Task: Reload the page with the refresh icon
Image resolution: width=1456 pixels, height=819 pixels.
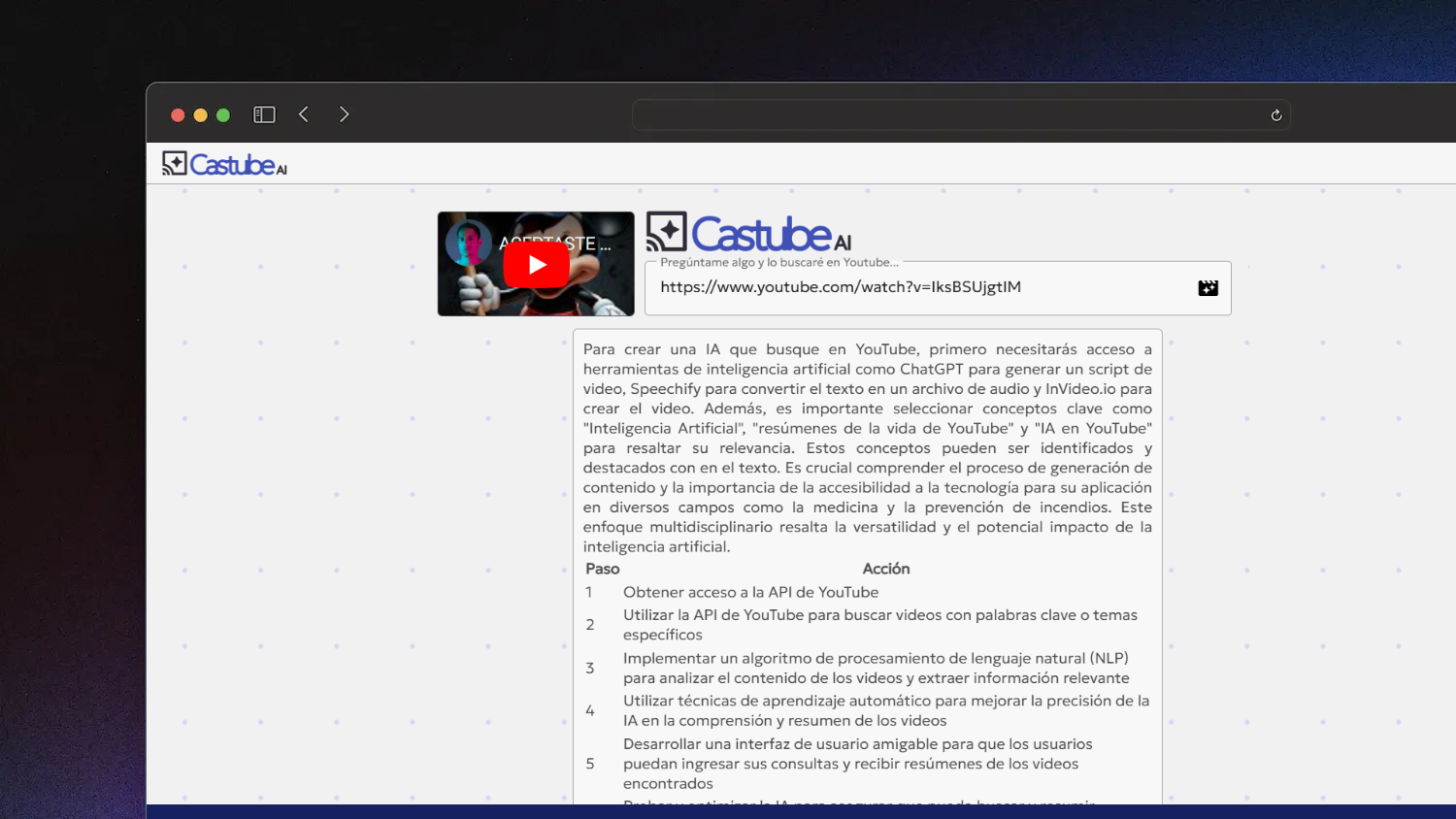Action: point(1276,115)
